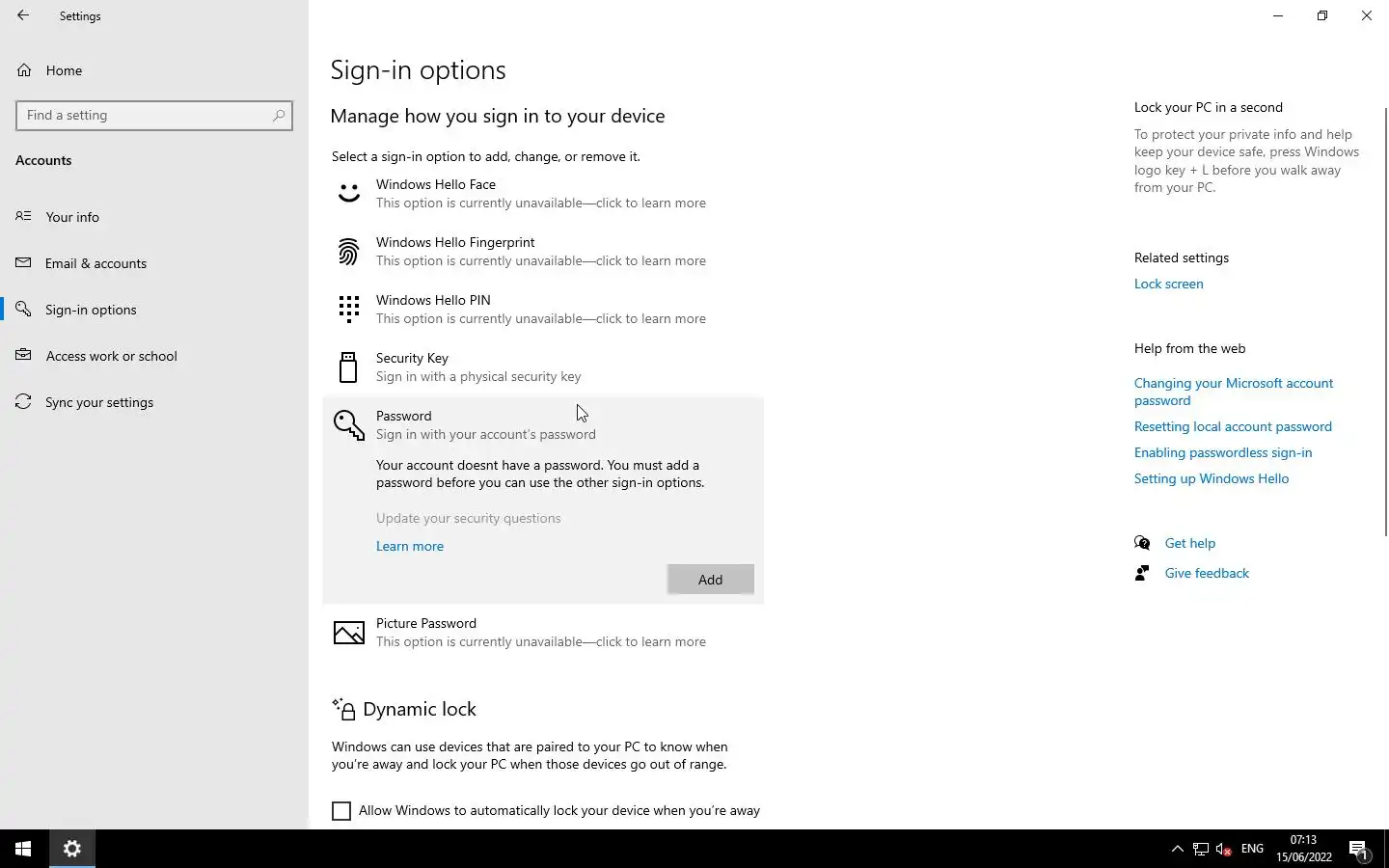Click the Your info person icon
The width and height of the screenshot is (1389, 868).
tap(24, 216)
